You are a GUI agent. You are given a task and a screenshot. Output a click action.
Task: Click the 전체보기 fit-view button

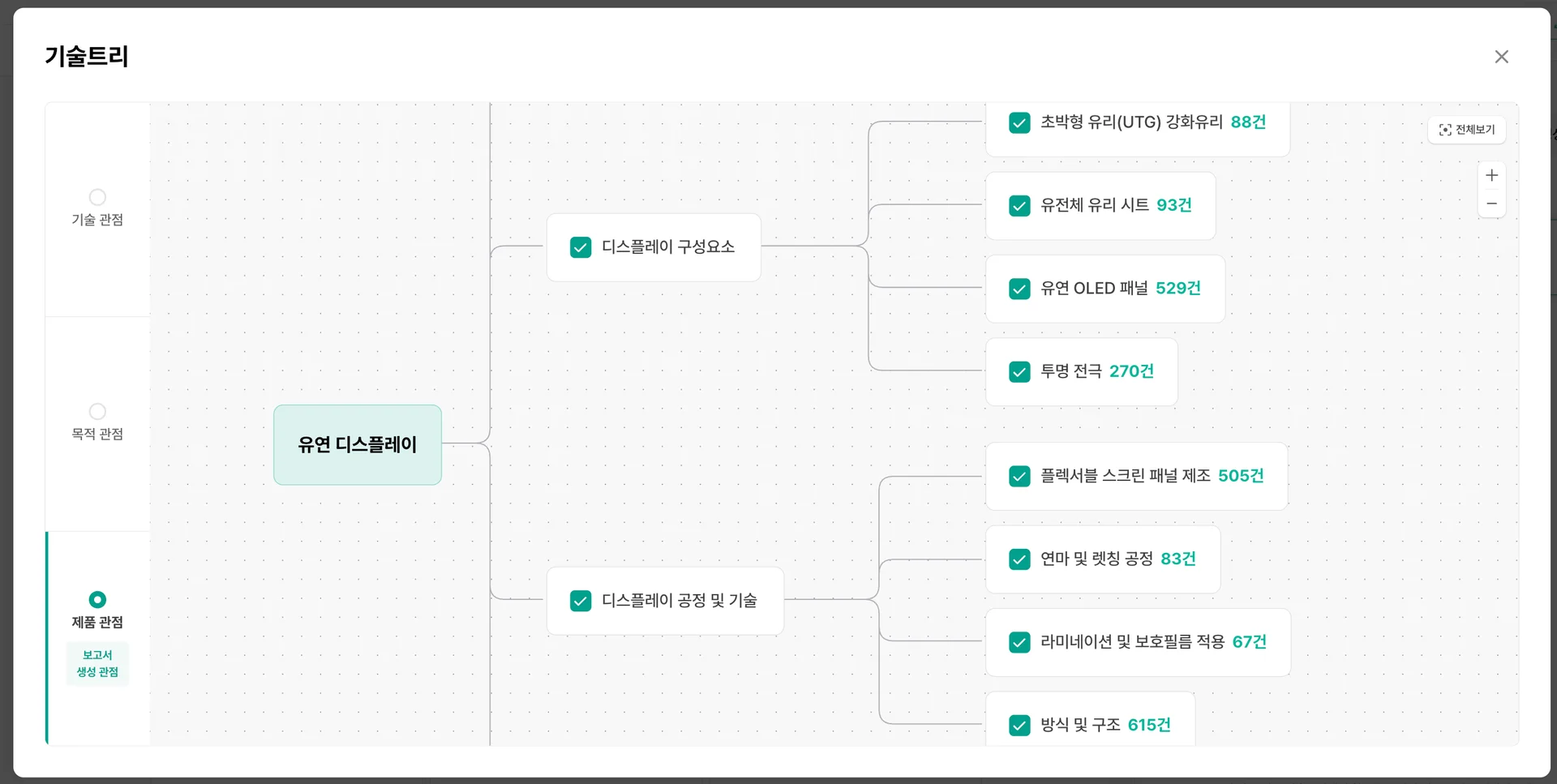tap(1466, 130)
